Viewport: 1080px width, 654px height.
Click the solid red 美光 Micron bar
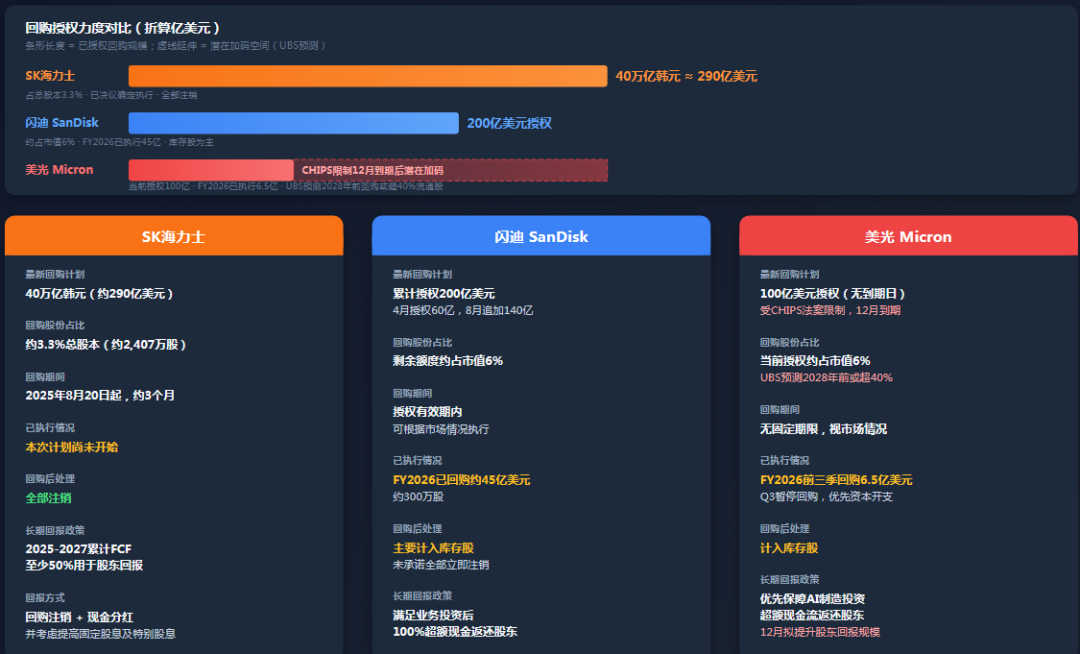pyautogui.click(x=211, y=170)
